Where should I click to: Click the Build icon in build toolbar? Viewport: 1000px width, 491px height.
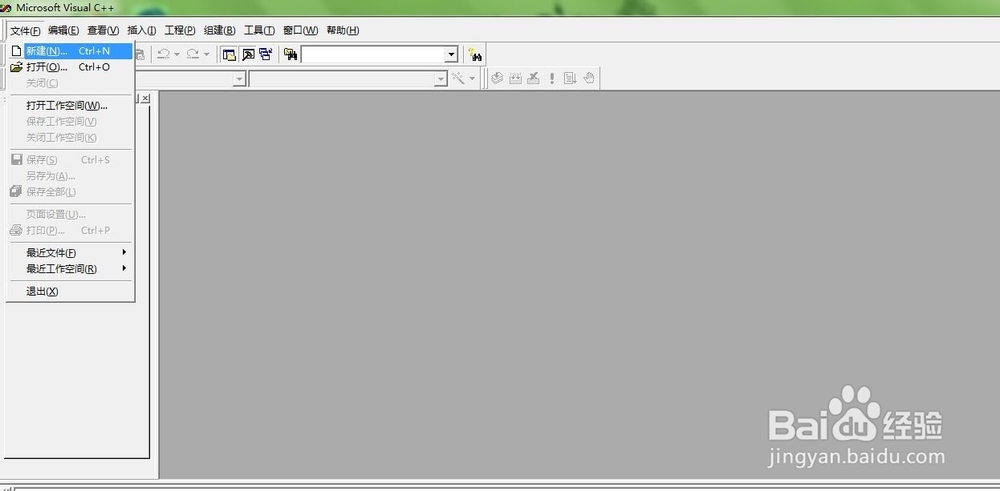[515, 78]
